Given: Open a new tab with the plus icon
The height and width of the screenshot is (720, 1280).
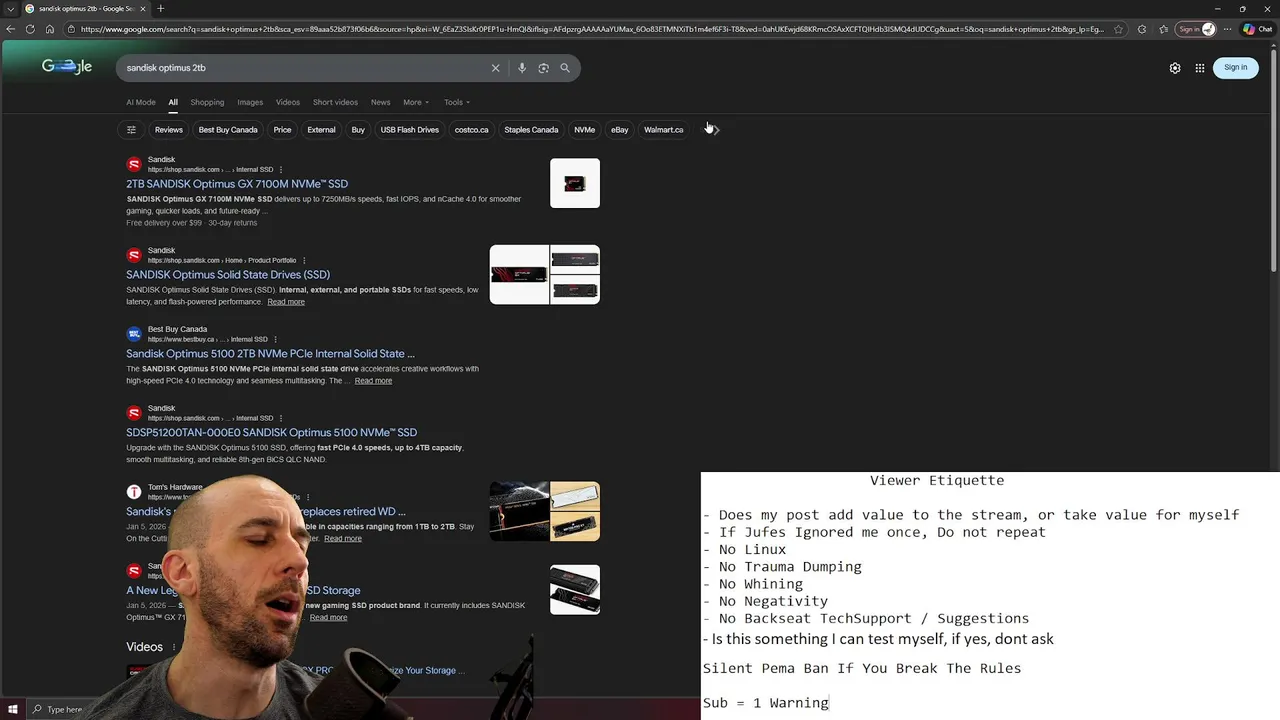Looking at the screenshot, I should click(x=160, y=9).
